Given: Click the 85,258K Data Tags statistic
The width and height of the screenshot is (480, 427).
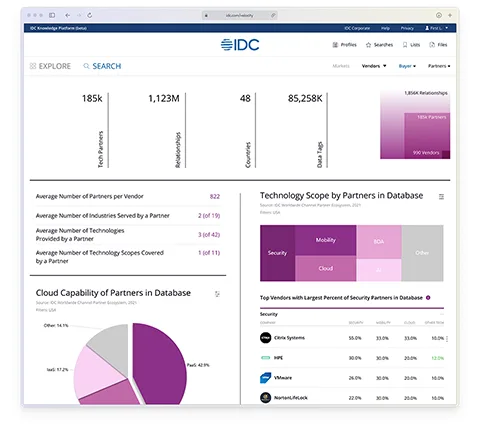Looking at the screenshot, I should coord(305,98).
